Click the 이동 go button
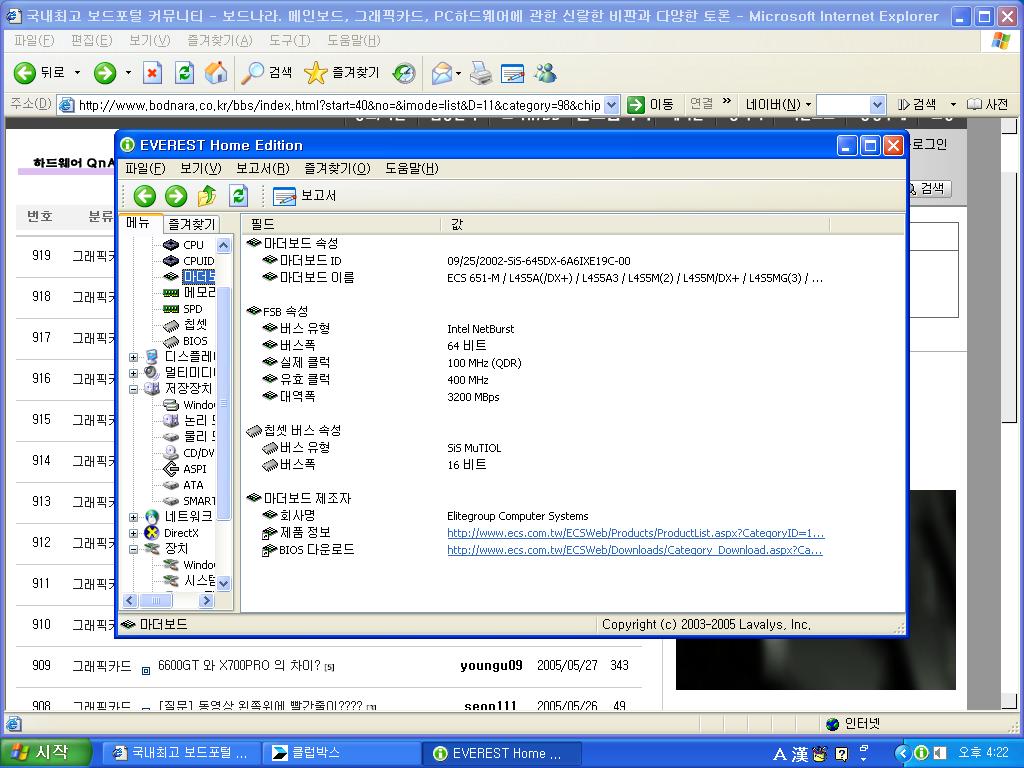This screenshot has height=768, width=1024. click(650, 104)
